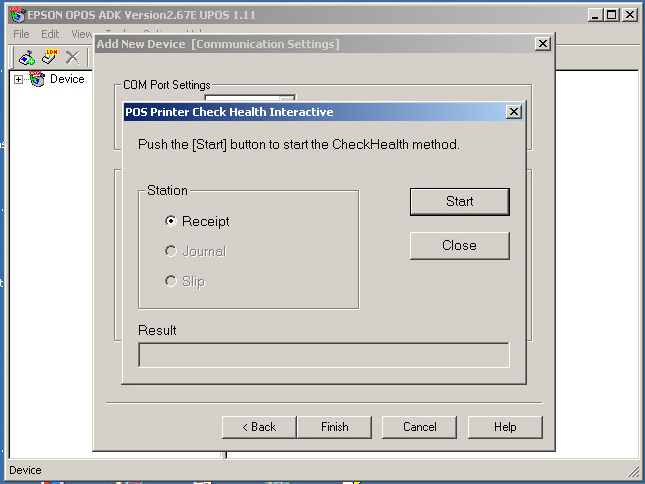Close the Add New Device dialog

(x=543, y=44)
